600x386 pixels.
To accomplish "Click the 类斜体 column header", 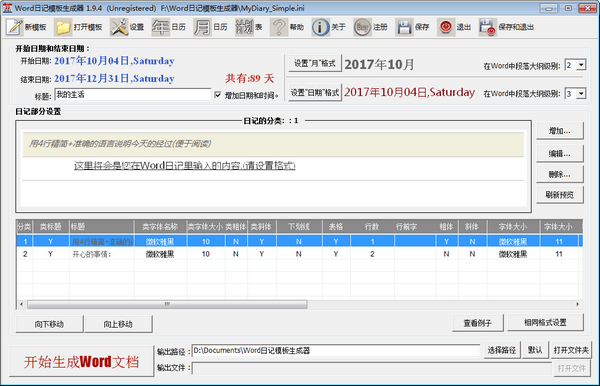I will pos(262,227).
